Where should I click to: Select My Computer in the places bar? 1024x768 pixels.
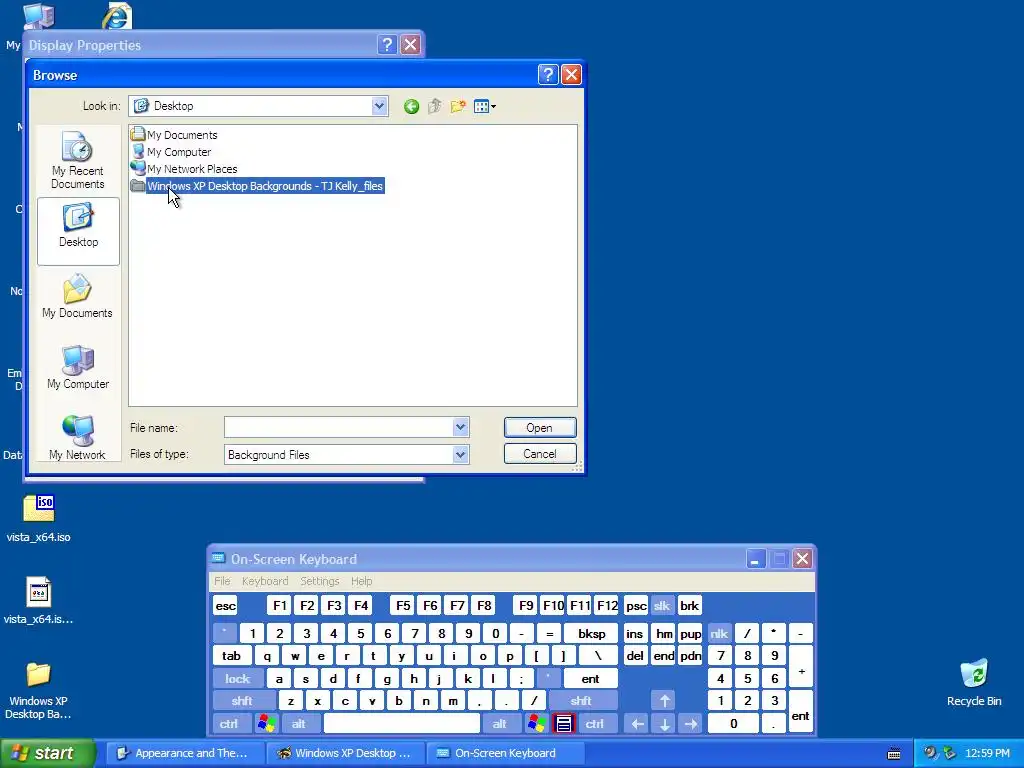coord(78,368)
